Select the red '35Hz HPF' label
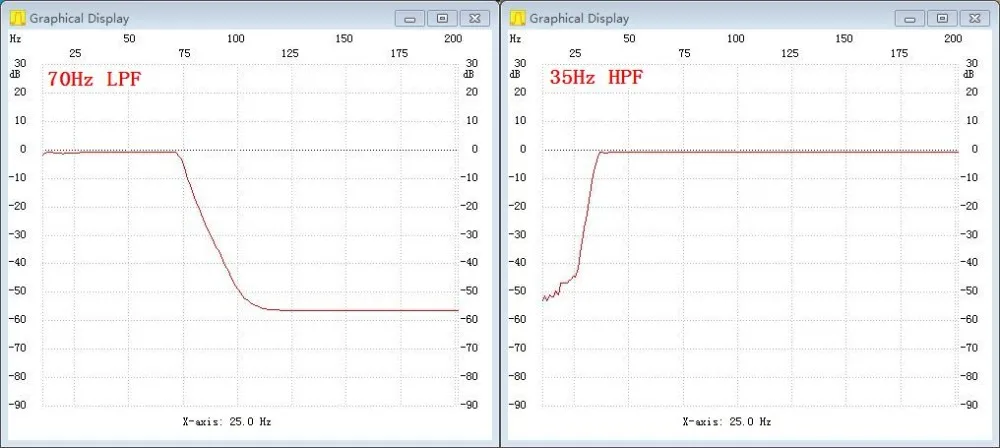The height and width of the screenshot is (448, 1000). click(x=596, y=78)
